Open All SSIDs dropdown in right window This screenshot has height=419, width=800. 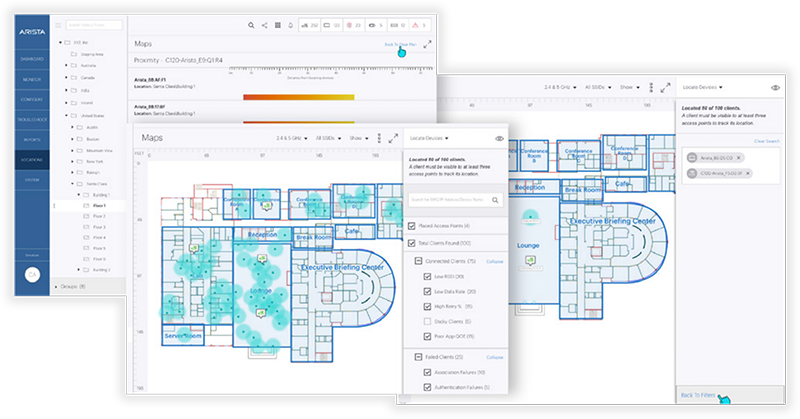(598, 87)
